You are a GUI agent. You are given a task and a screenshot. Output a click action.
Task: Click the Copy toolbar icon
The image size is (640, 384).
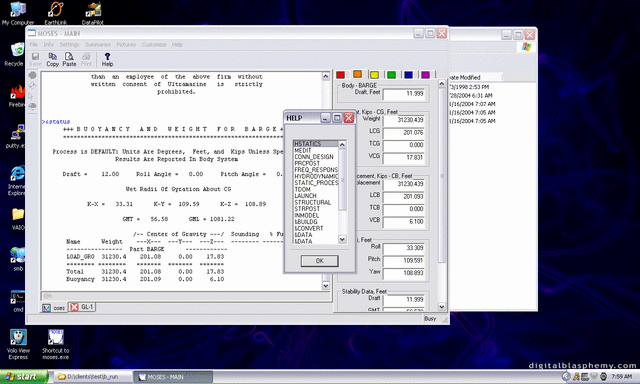52,60
